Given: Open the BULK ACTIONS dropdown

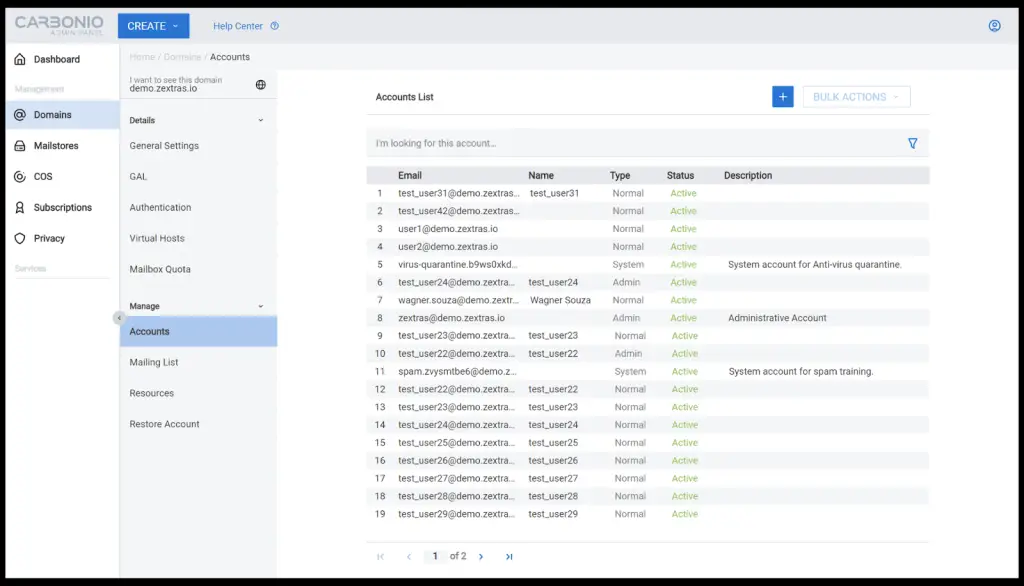Looking at the screenshot, I should pos(856,97).
